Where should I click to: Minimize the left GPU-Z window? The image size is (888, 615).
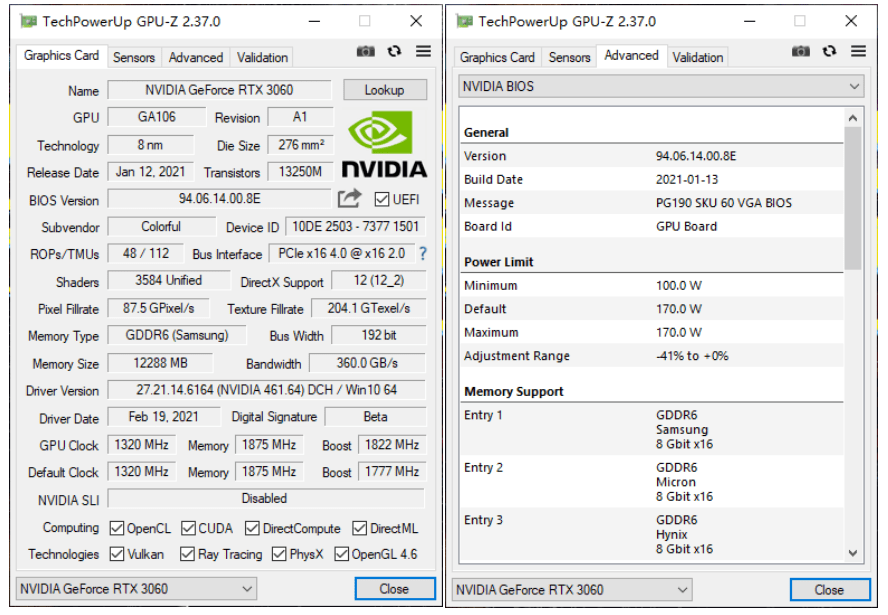314,22
